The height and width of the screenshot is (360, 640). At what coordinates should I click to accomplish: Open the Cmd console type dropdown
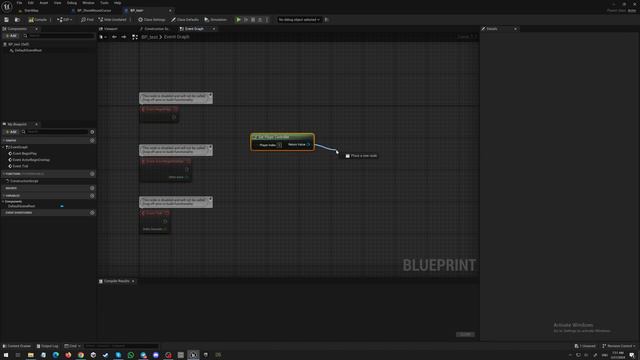tap(72, 346)
